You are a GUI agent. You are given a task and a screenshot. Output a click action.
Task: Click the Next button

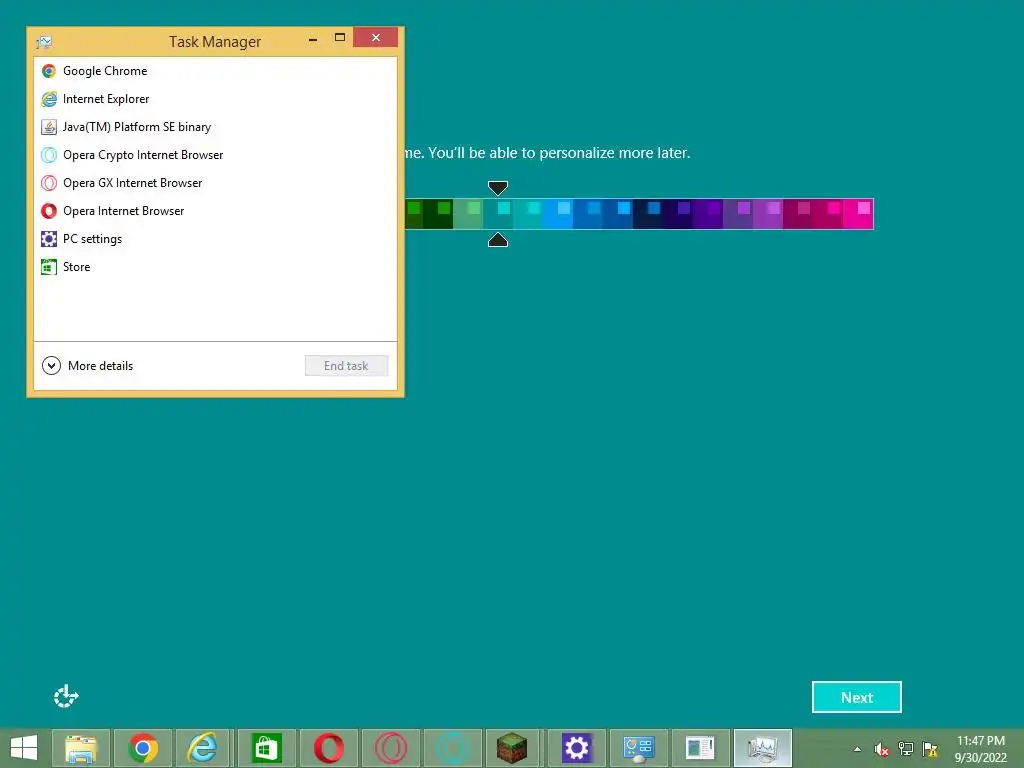(x=857, y=697)
